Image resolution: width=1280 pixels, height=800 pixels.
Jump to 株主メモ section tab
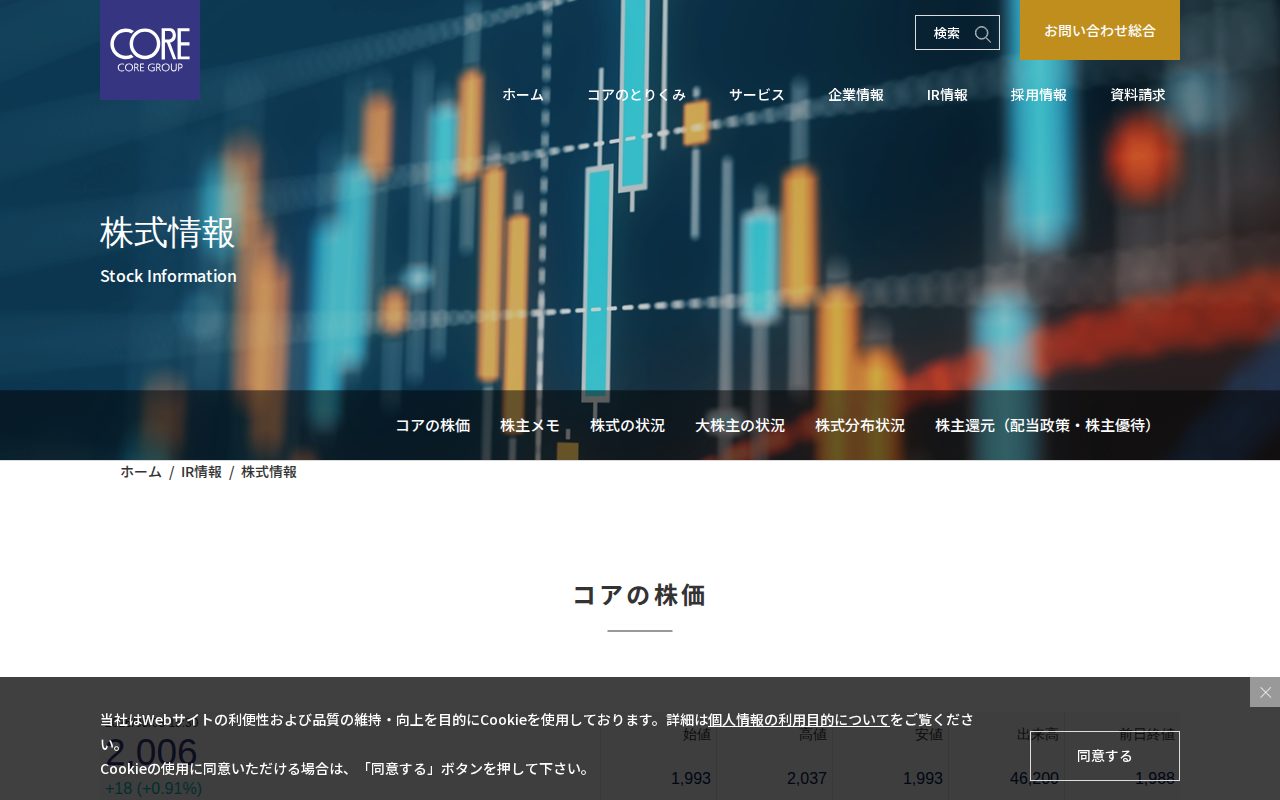[x=530, y=425]
